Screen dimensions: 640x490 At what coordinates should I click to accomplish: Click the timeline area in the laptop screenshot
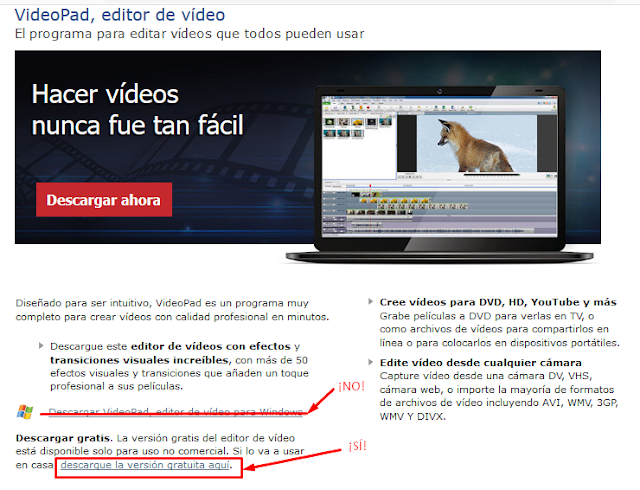point(439,209)
